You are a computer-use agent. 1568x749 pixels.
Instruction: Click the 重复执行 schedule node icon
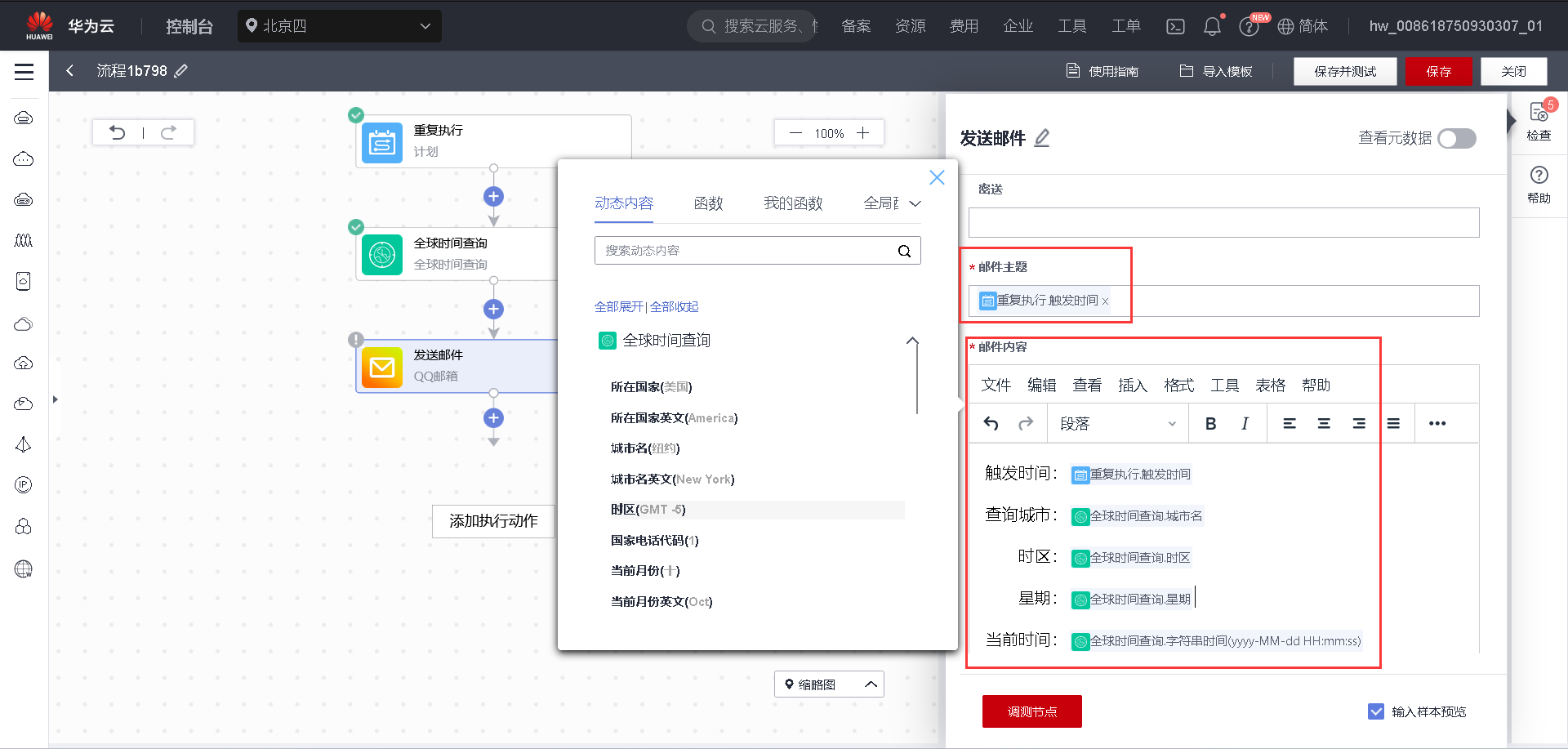pyautogui.click(x=381, y=142)
